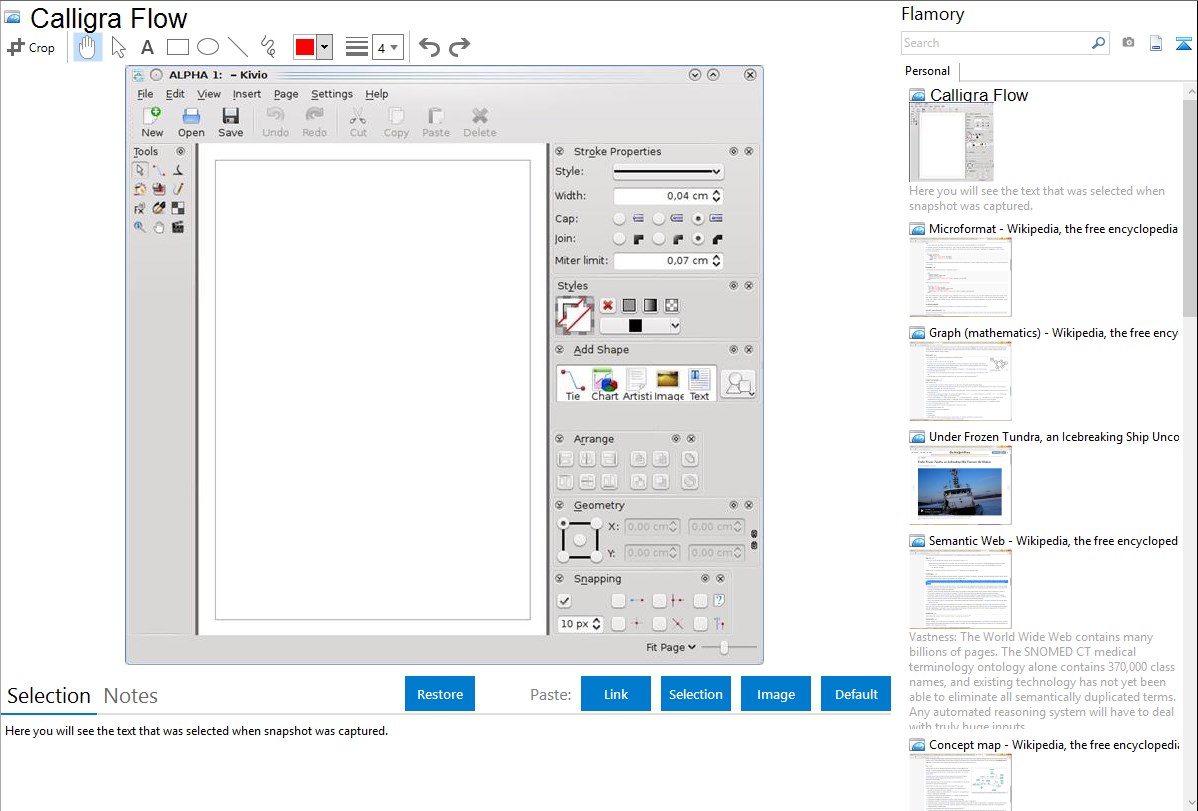The width and height of the screenshot is (1198, 811).
Task: Choose the arrow pointer tool
Action: [118, 47]
